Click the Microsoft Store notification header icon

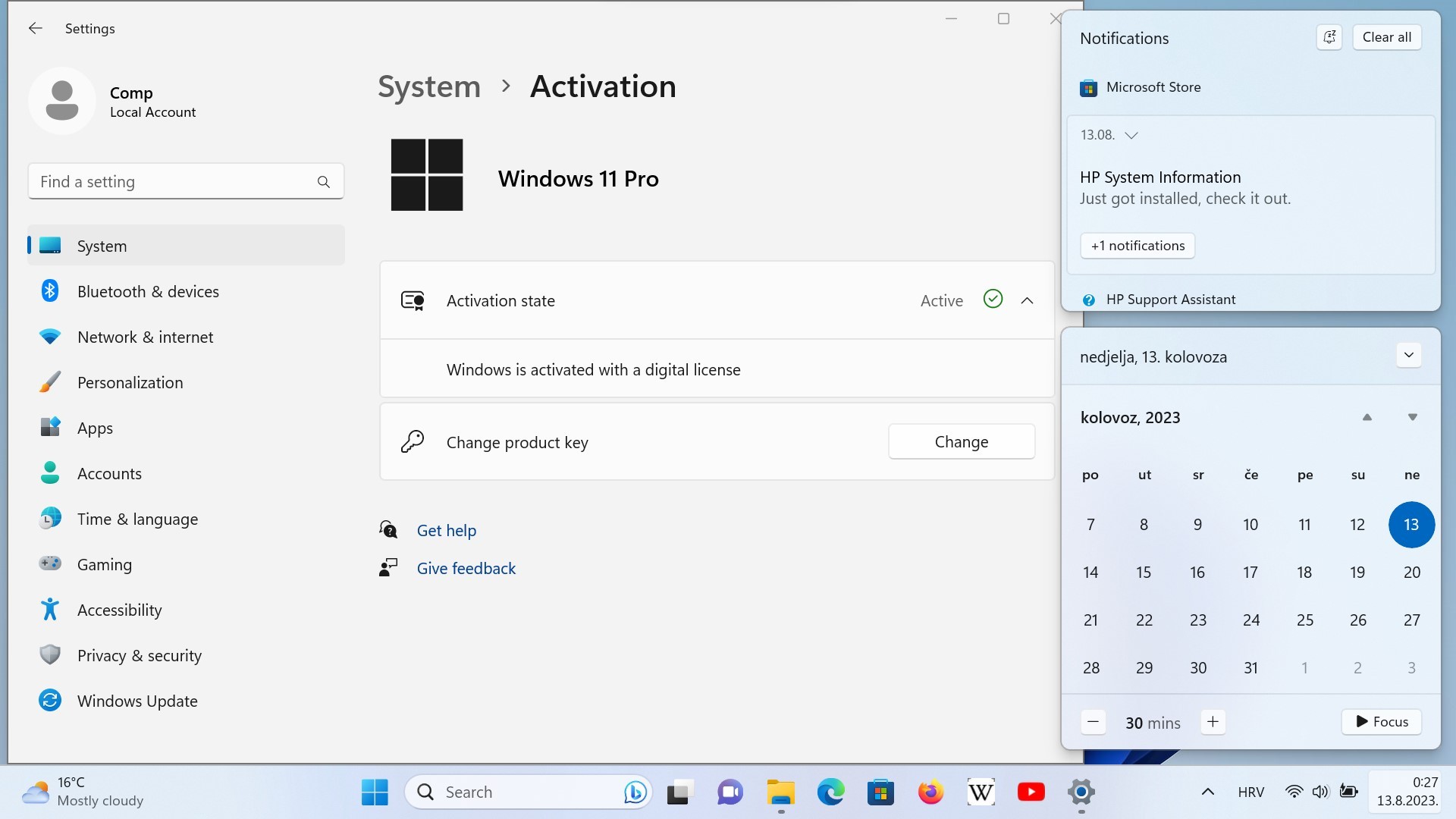pos(1088,88)
